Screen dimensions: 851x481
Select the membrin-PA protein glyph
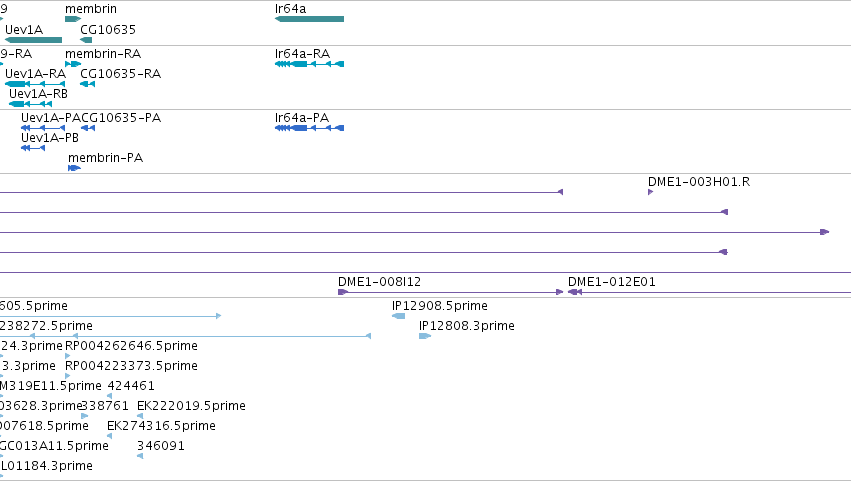[74, 168]
